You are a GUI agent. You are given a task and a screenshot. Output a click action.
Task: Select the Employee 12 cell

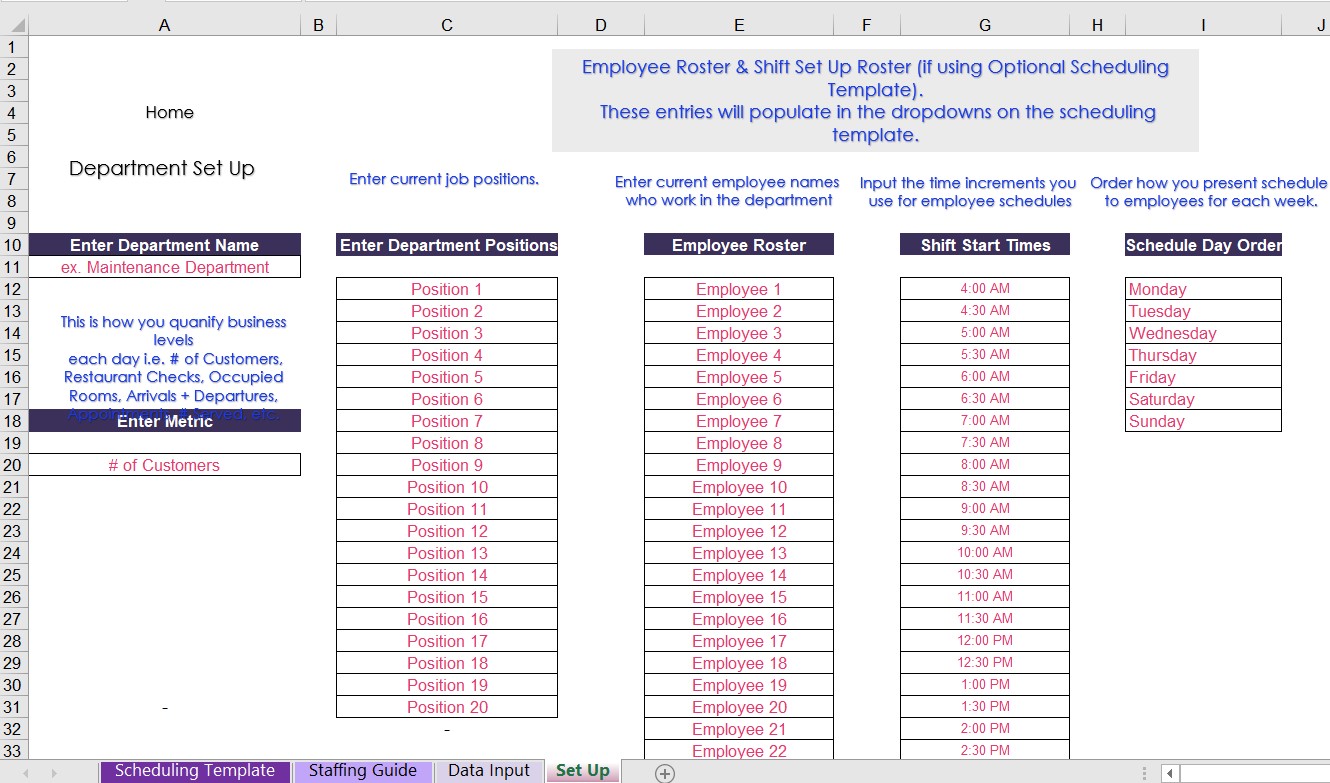click(739, 531)
